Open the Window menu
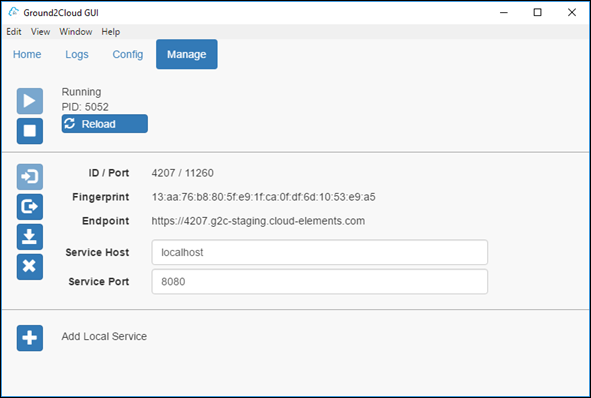 pyautogui.click(x=76, y=32)
